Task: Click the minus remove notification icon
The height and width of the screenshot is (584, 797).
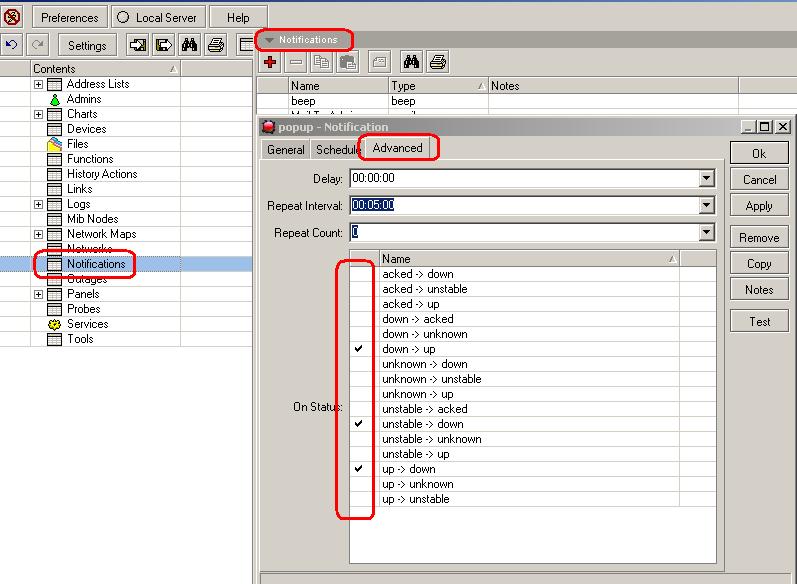Action: coord(296,63)
